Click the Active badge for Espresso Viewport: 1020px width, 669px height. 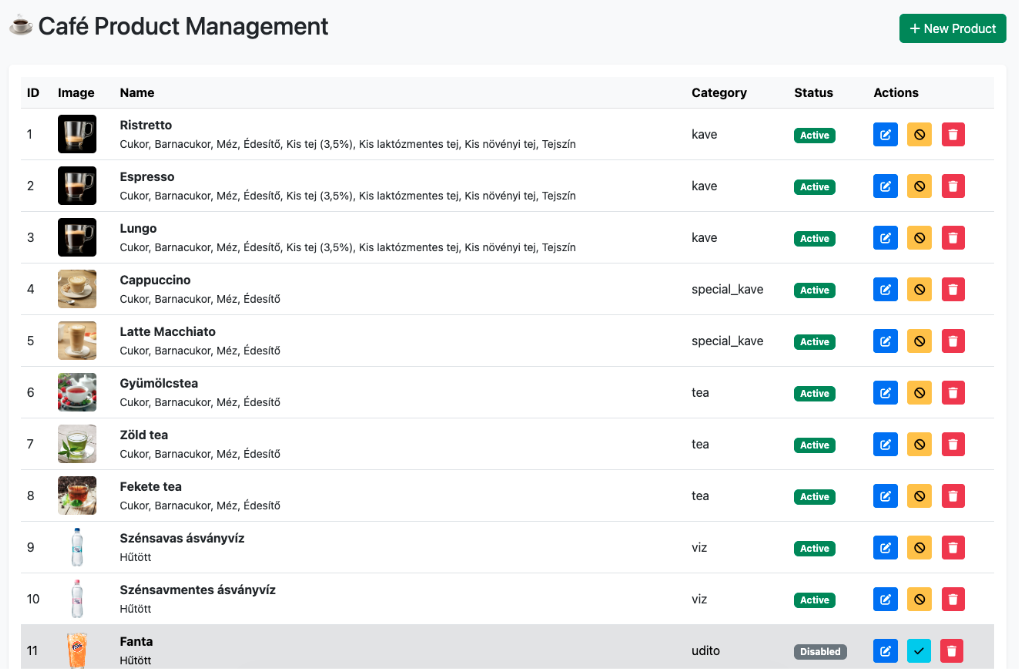click(814, 187)
